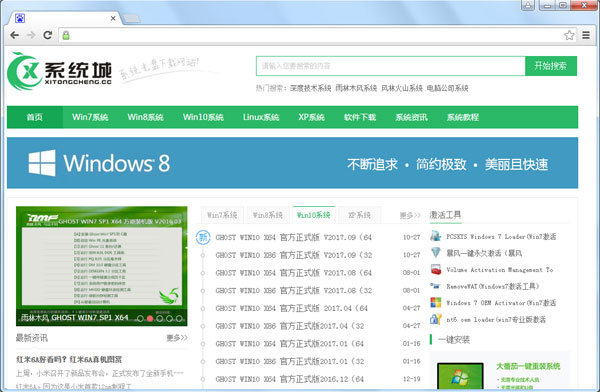Click the 开始搜索 button
The image size is (600, 392).
(x=551, y=66)
